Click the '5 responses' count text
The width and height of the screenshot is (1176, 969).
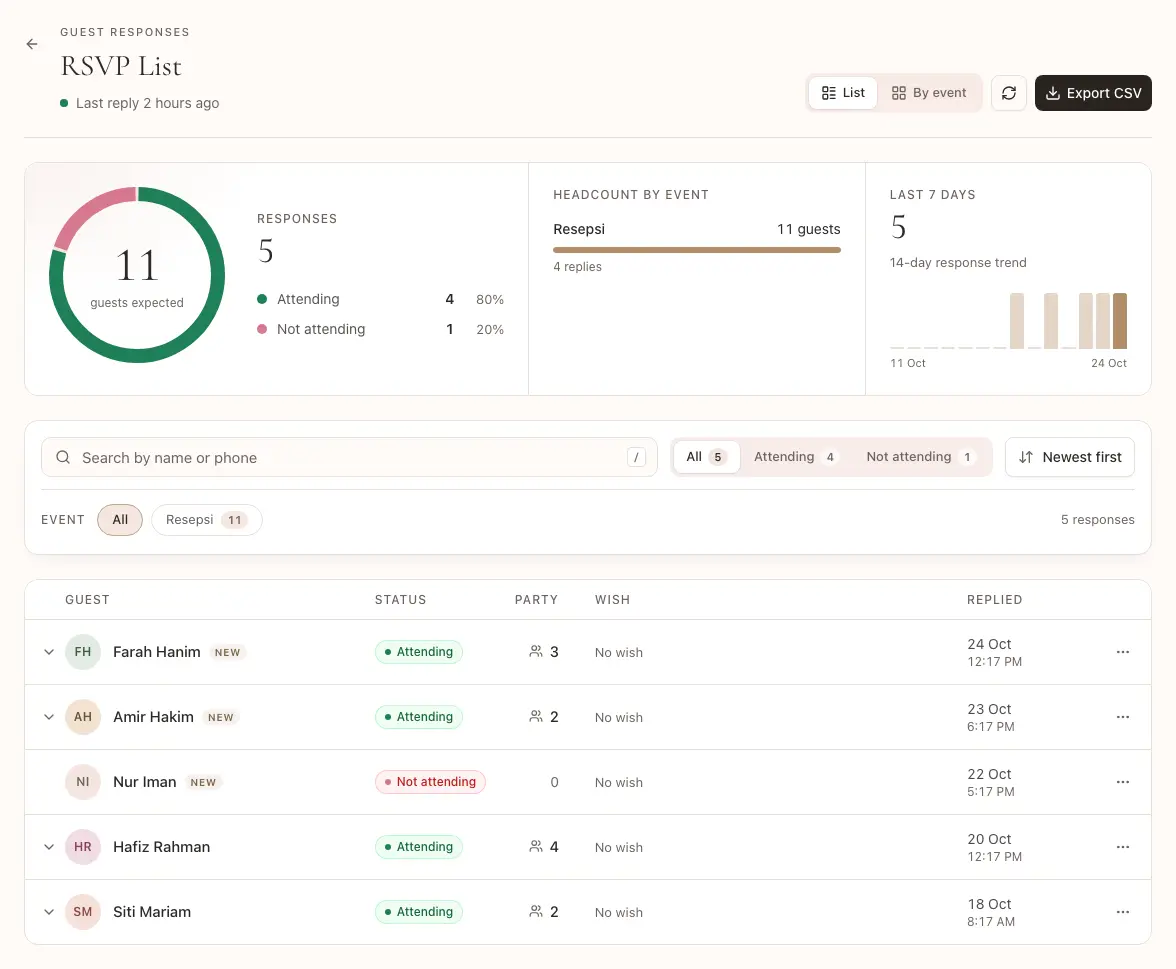pyautogui.click(x=1097, y=520)
